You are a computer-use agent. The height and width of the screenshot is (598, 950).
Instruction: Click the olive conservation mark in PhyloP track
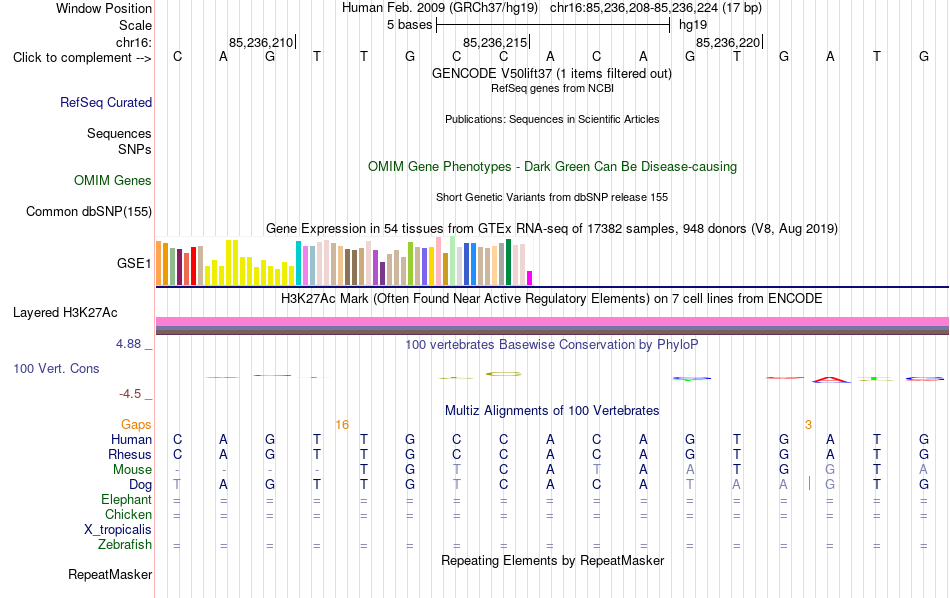503,374
